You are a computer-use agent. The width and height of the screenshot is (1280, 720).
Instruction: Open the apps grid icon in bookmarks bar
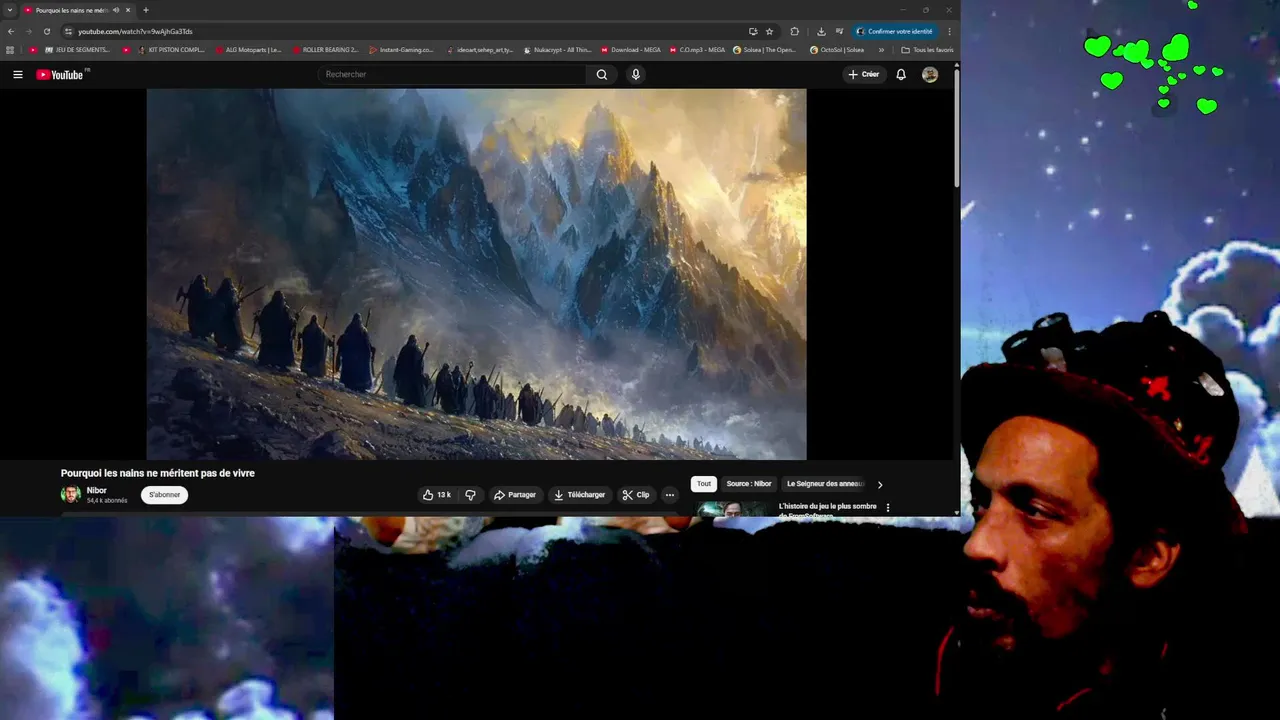(x=10, y=50)
